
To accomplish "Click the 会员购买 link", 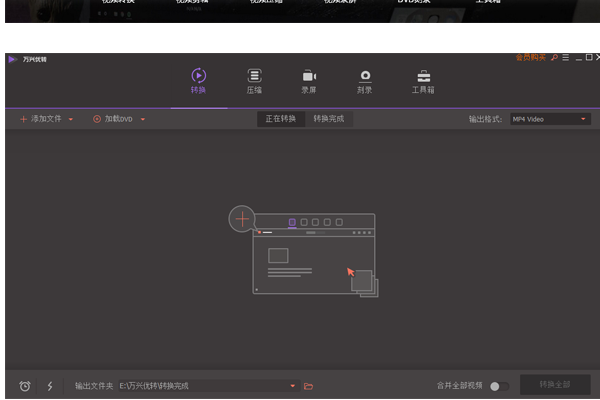I will (x=530, y=59).
